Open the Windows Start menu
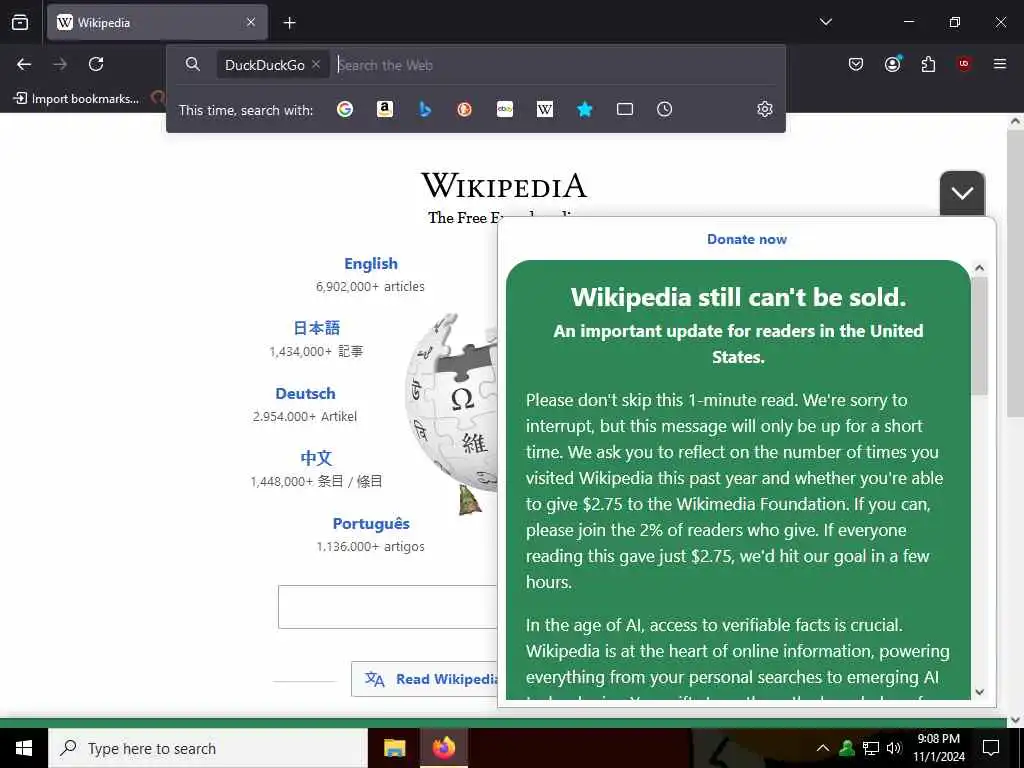Screen dimensions: 1024x768 tap(24, 748)
